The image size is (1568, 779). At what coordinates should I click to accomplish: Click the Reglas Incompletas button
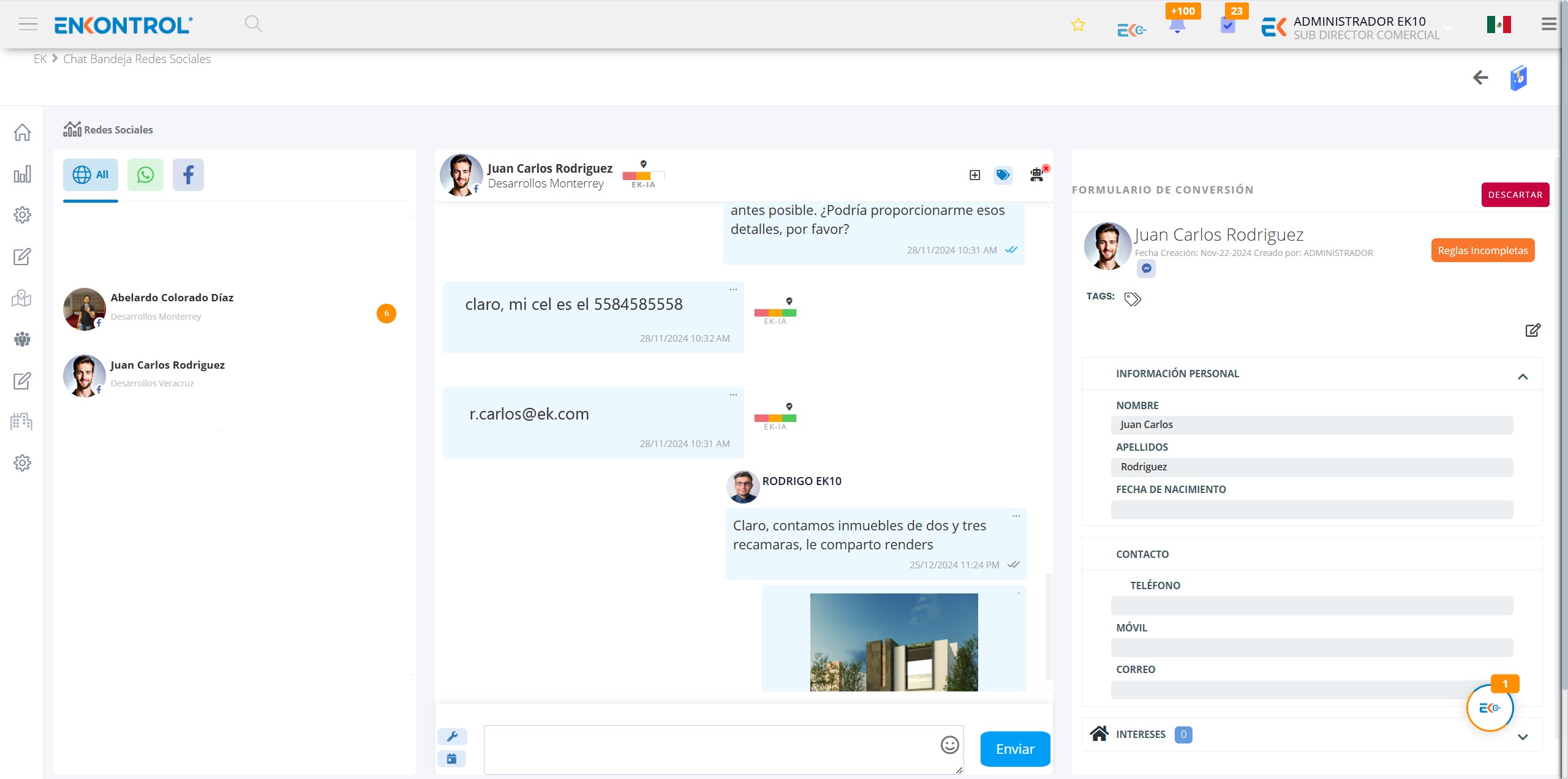pyautogui.click(x=1482, y=250)
